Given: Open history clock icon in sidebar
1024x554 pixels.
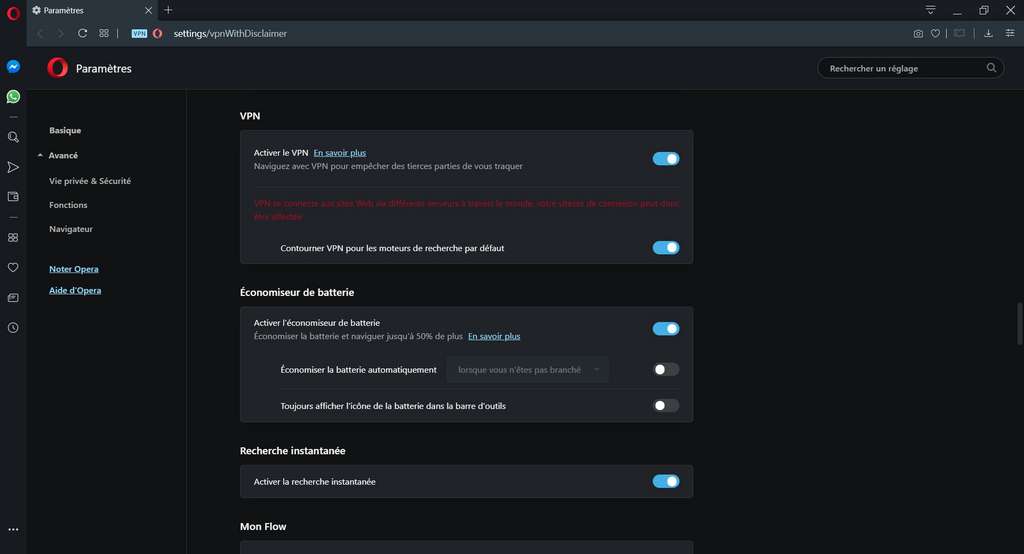Looking at the screenshot, I should click(13, 327).
